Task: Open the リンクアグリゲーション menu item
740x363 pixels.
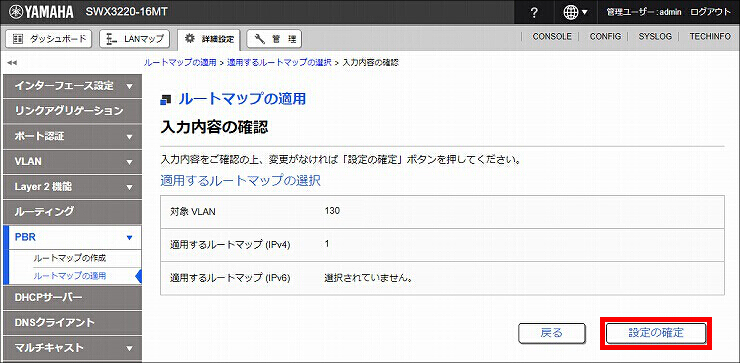Action: [72, 111]
